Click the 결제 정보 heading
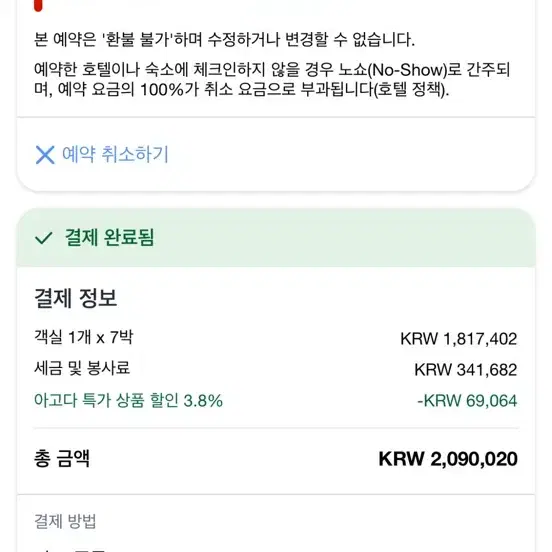Viewport: 552px width, 552px height. pyautogui.click(x=76, y=298)
